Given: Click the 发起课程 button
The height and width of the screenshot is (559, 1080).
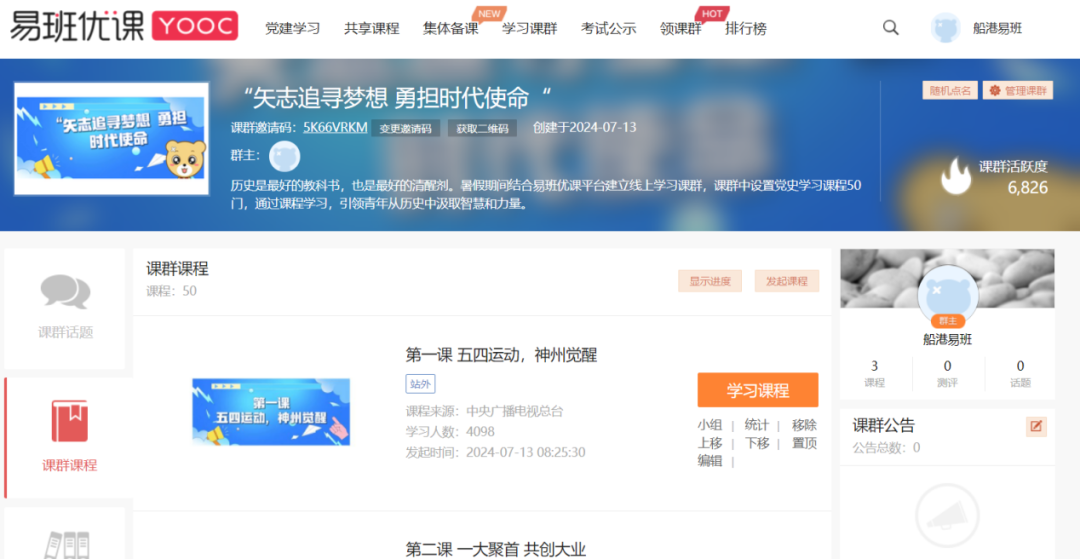Looking at the screenshot, I should coord(786,282).
